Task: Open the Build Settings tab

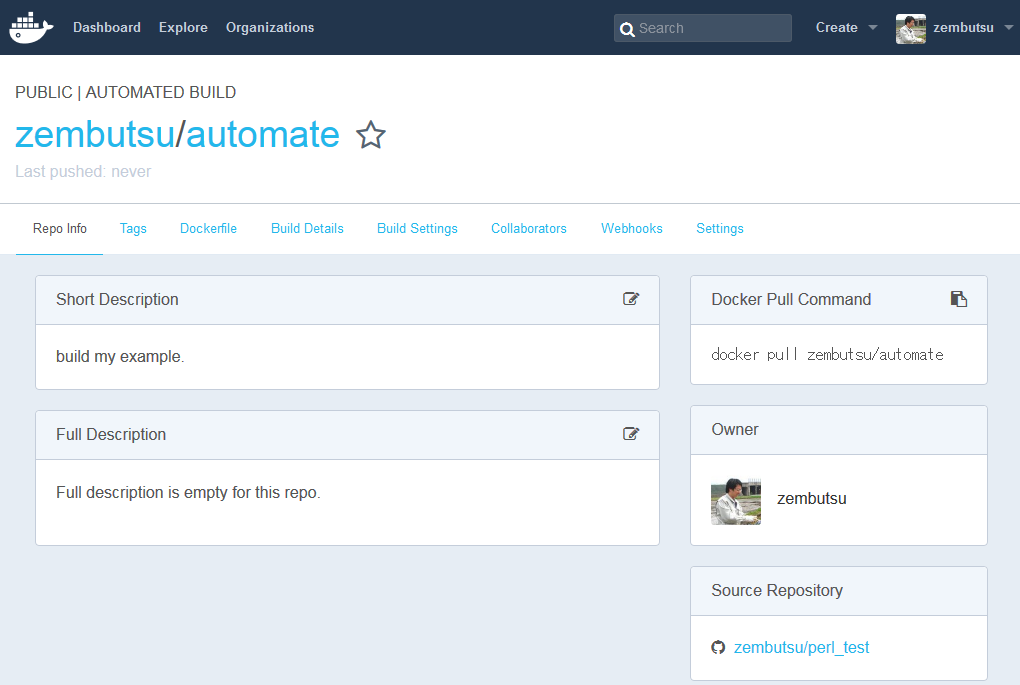Action: (417, 228)
